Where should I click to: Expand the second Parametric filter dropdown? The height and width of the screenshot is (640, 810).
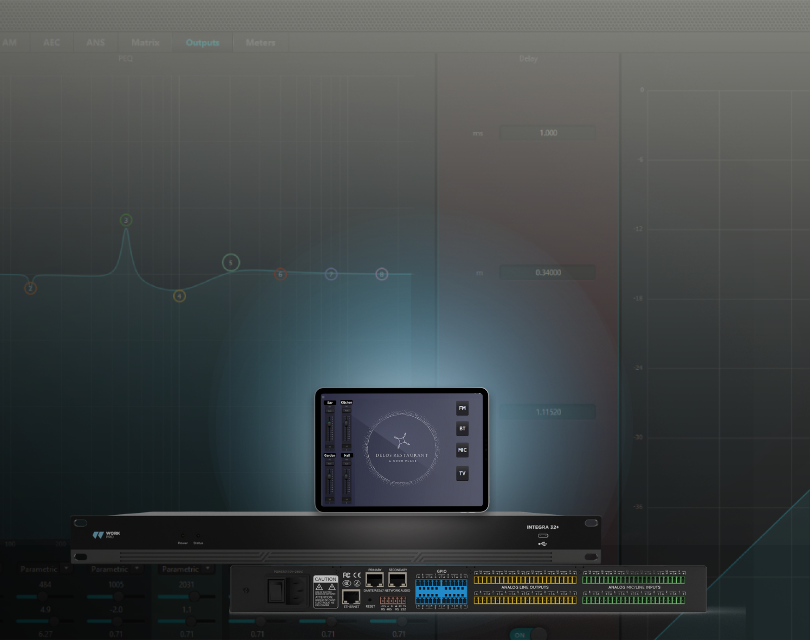(115, 569)
